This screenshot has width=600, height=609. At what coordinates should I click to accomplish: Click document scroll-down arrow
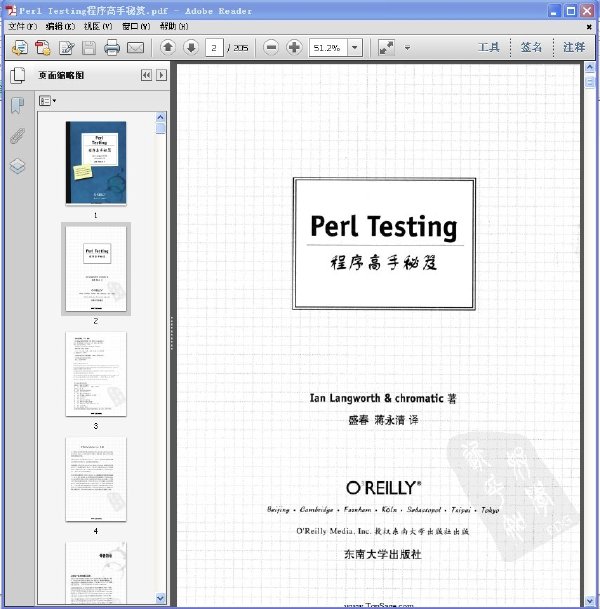pos(590,602)
